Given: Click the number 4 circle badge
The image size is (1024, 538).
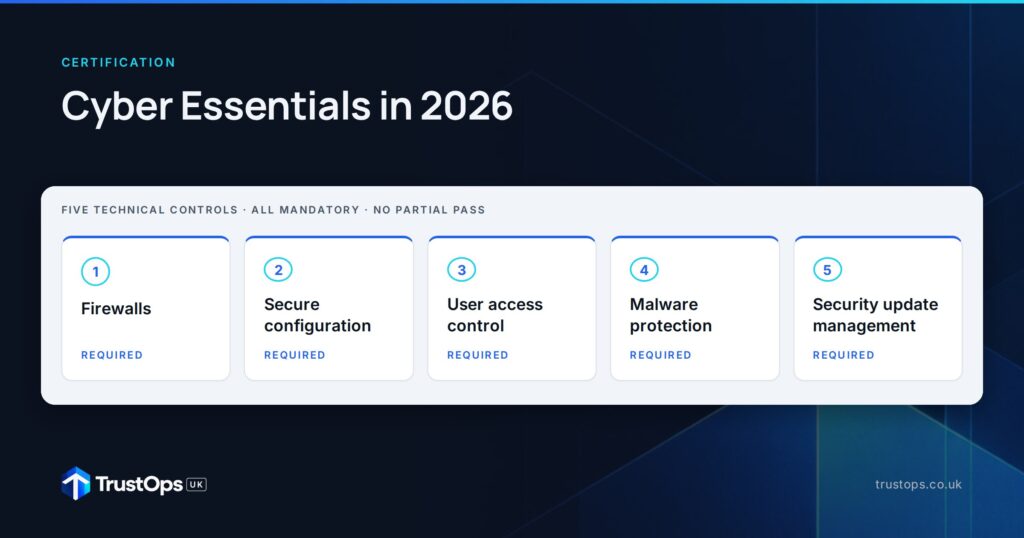Looking at the screenshot, I should (x=644, y=270).
